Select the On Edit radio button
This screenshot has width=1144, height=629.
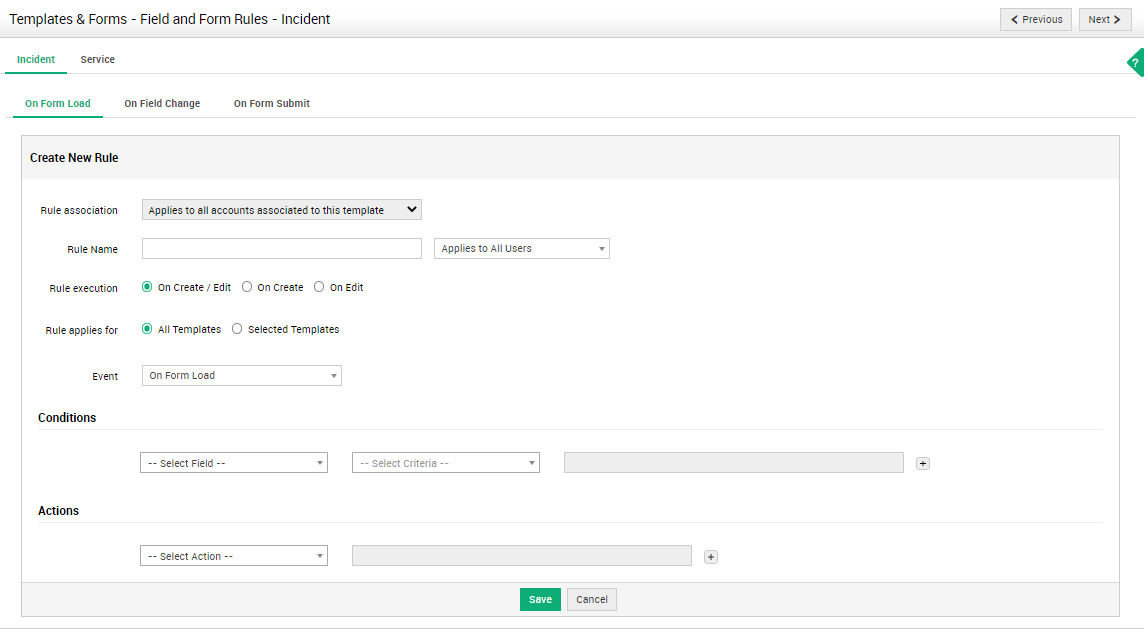coord(319,287)
